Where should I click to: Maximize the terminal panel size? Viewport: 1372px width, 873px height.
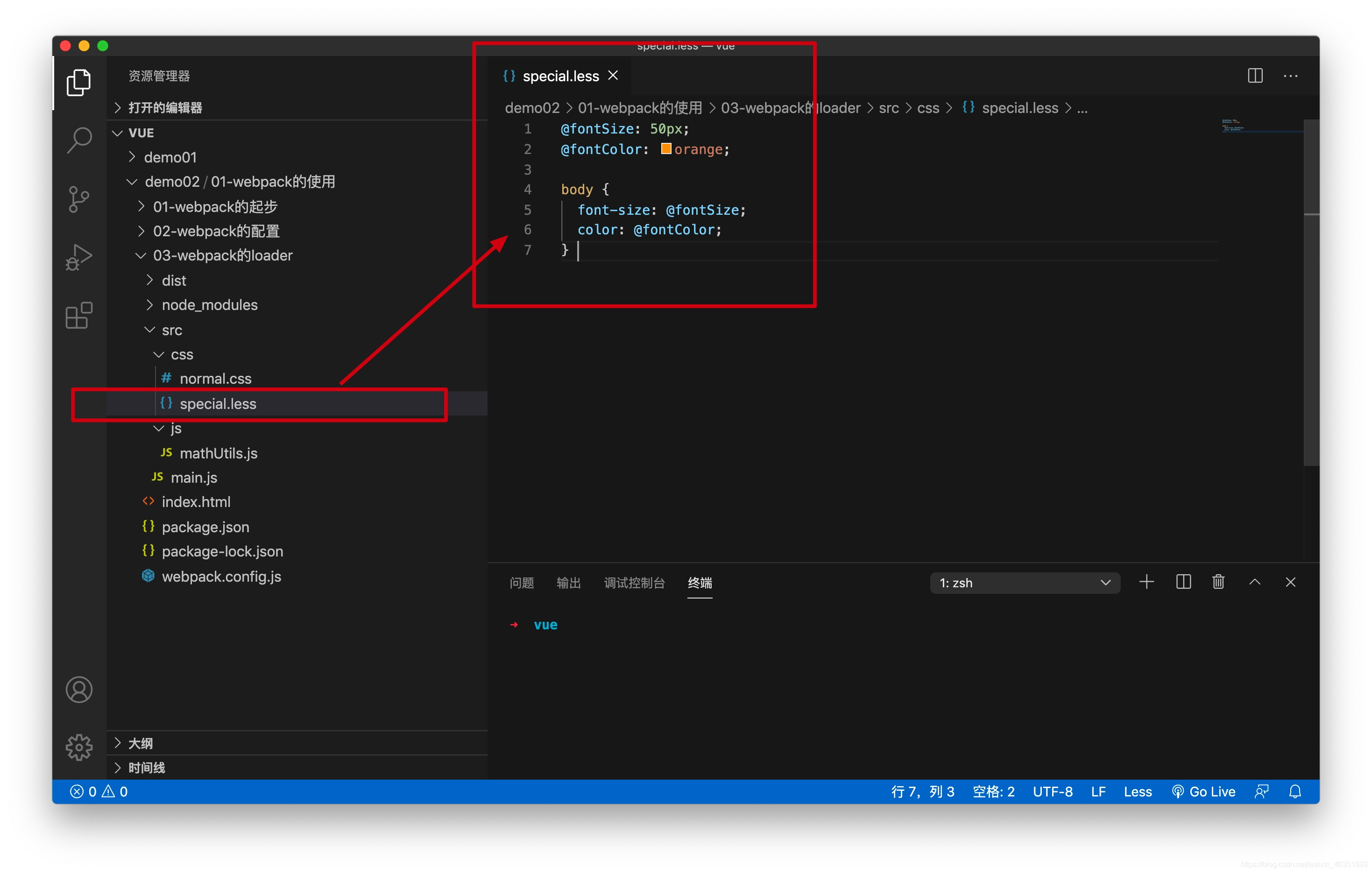coord(1255,582)
